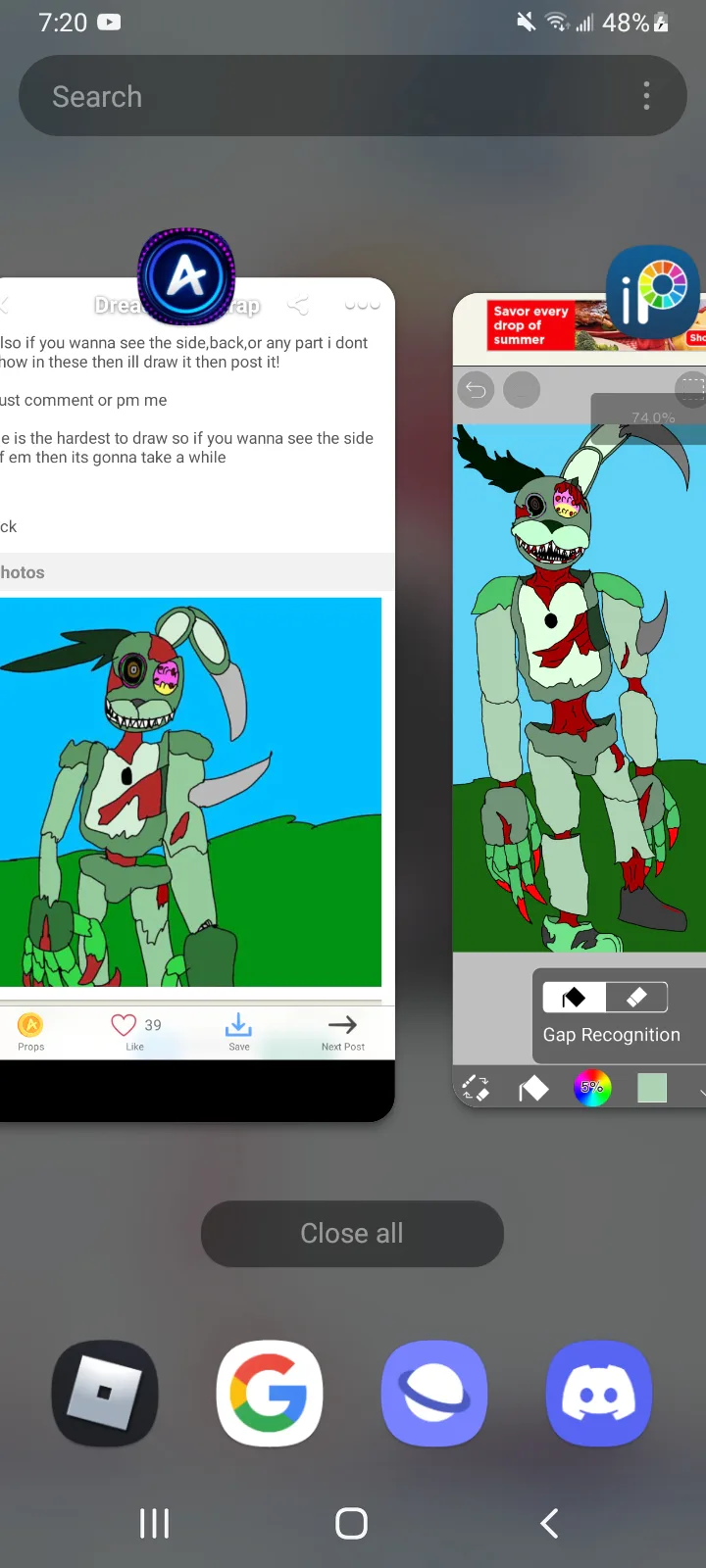Tap the grayed redo button in ibisPaint
The height and width of the screenshot is (1568, 706).
coord(522,390)
